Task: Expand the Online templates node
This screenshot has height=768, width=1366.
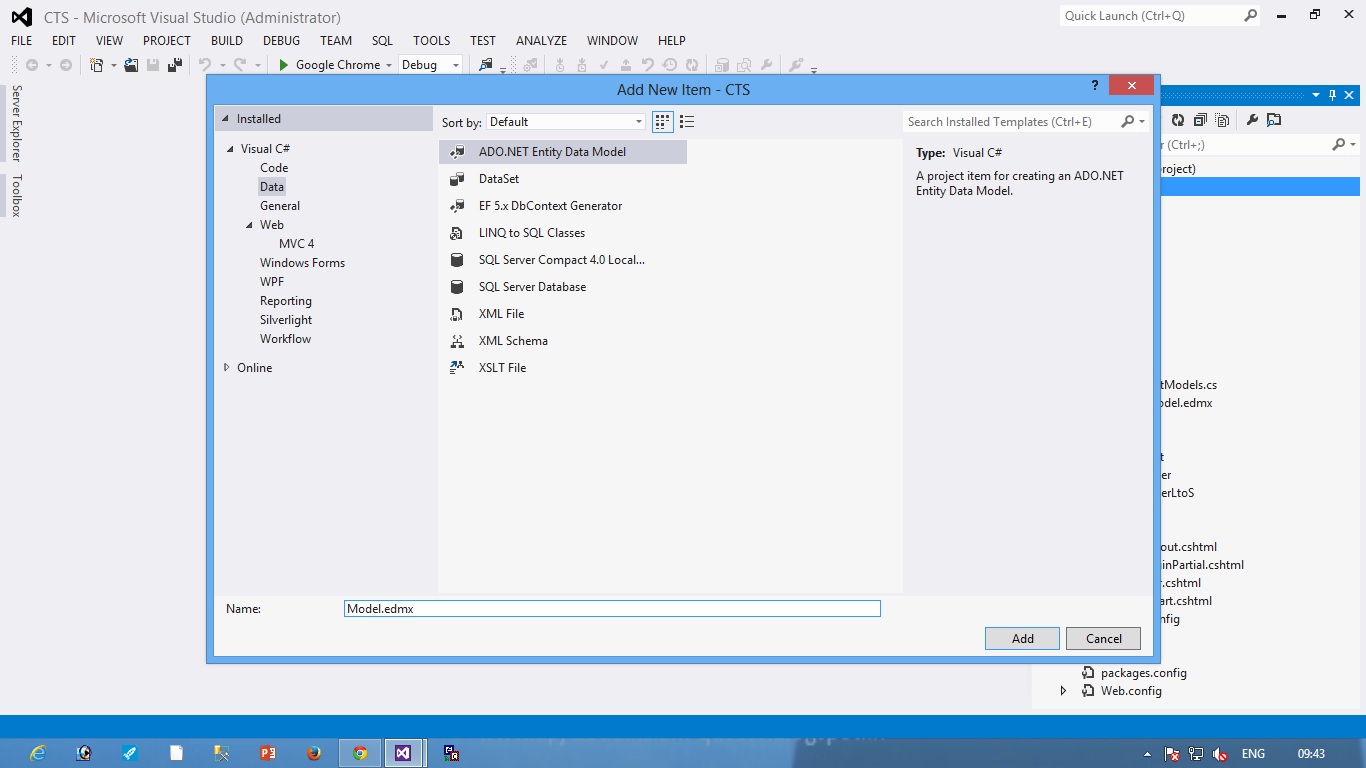Action: [226, 367]
